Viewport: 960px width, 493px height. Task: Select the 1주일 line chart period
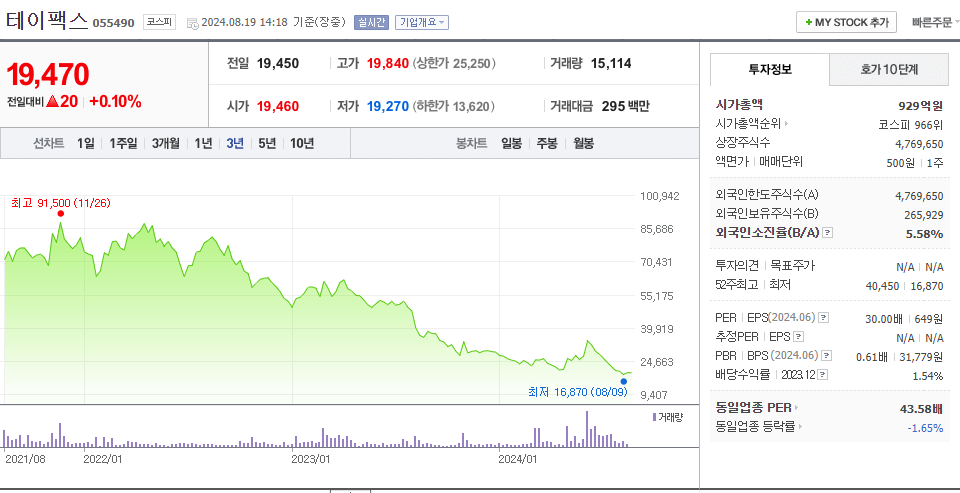pos(123,143)
